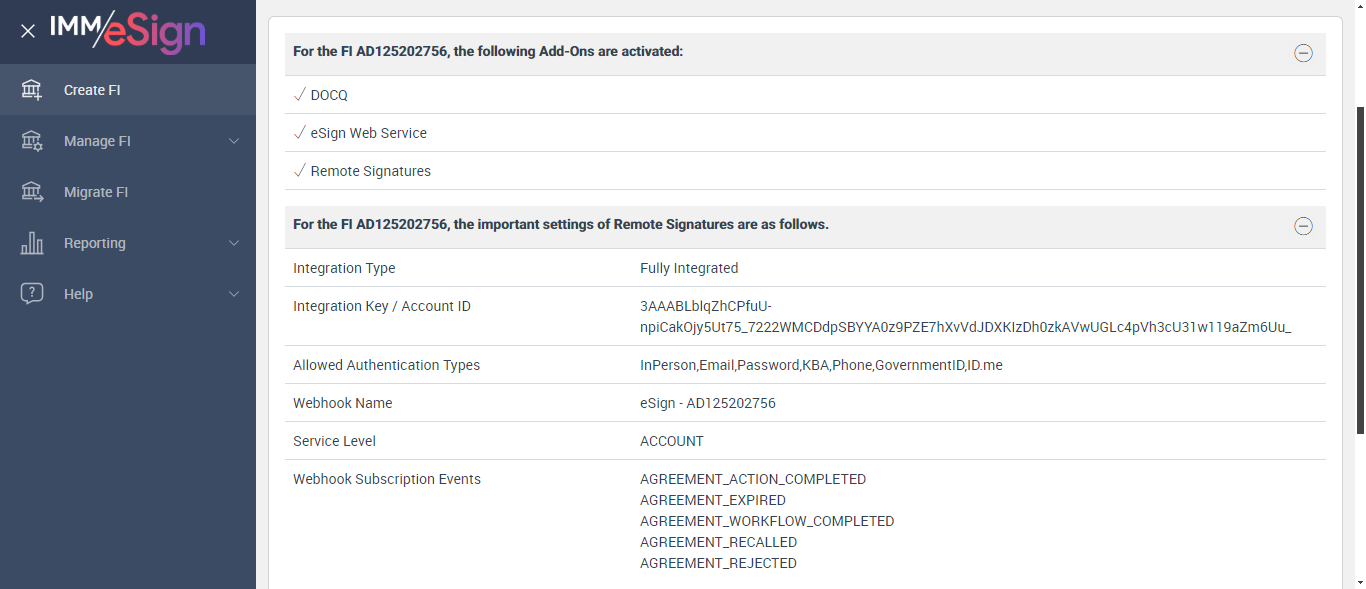1366x589 pixels.
Task: Click the Add-Ons activated header text
Action: pos(488,51)
